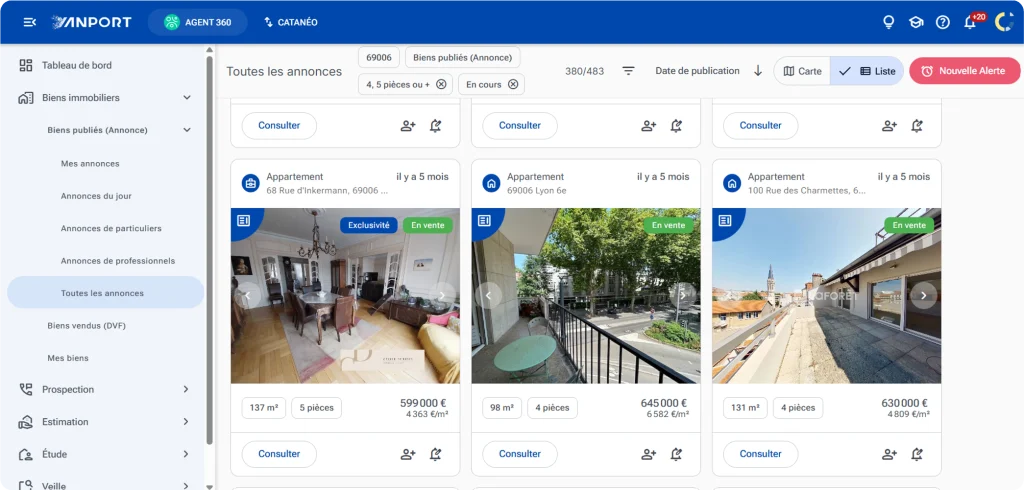1024x490 pixels.
Task: Show next photo of Rue d'Inkermann apartment
Action: pos(442,295)
